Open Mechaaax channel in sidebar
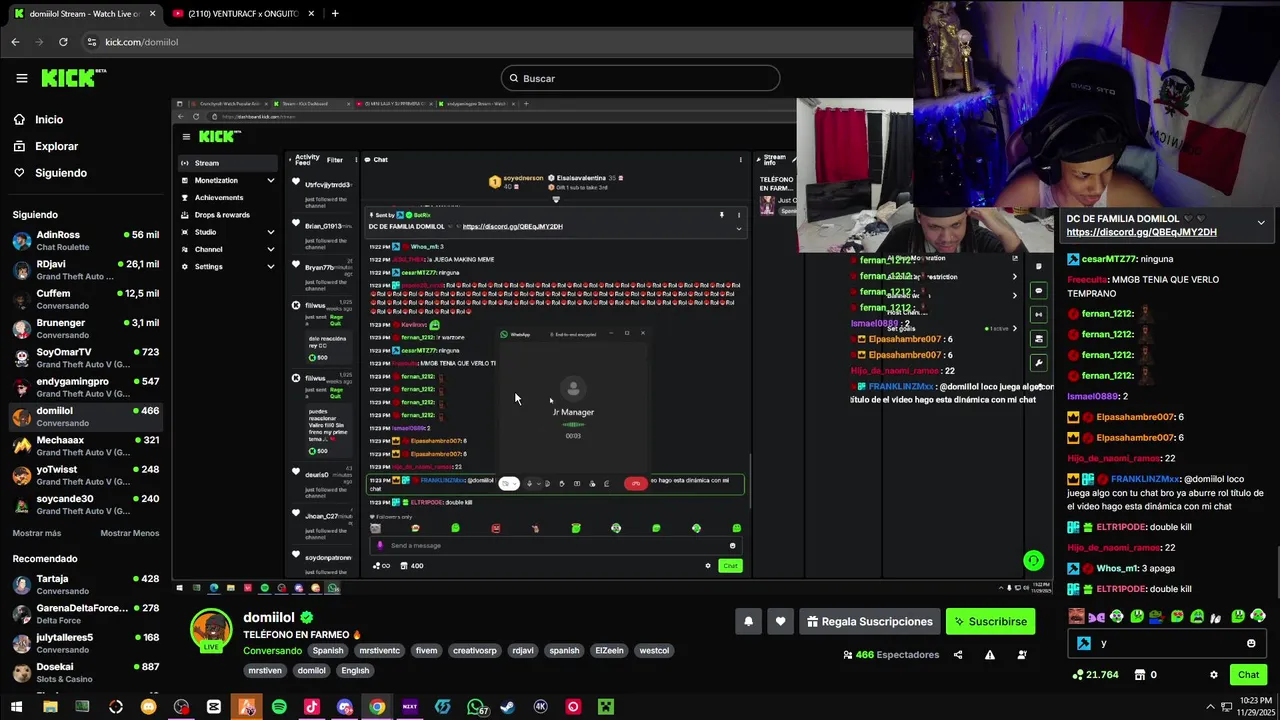 pyautogui.click(x=85, y=446)
